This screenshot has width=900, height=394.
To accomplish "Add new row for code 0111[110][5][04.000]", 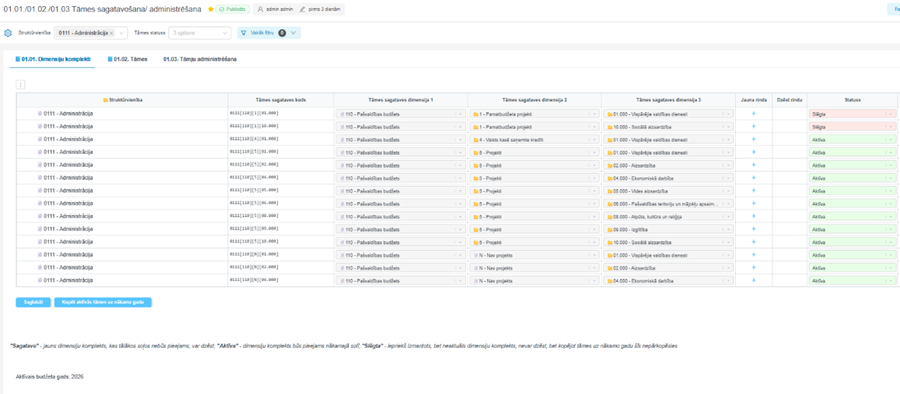I will [754, 177].
